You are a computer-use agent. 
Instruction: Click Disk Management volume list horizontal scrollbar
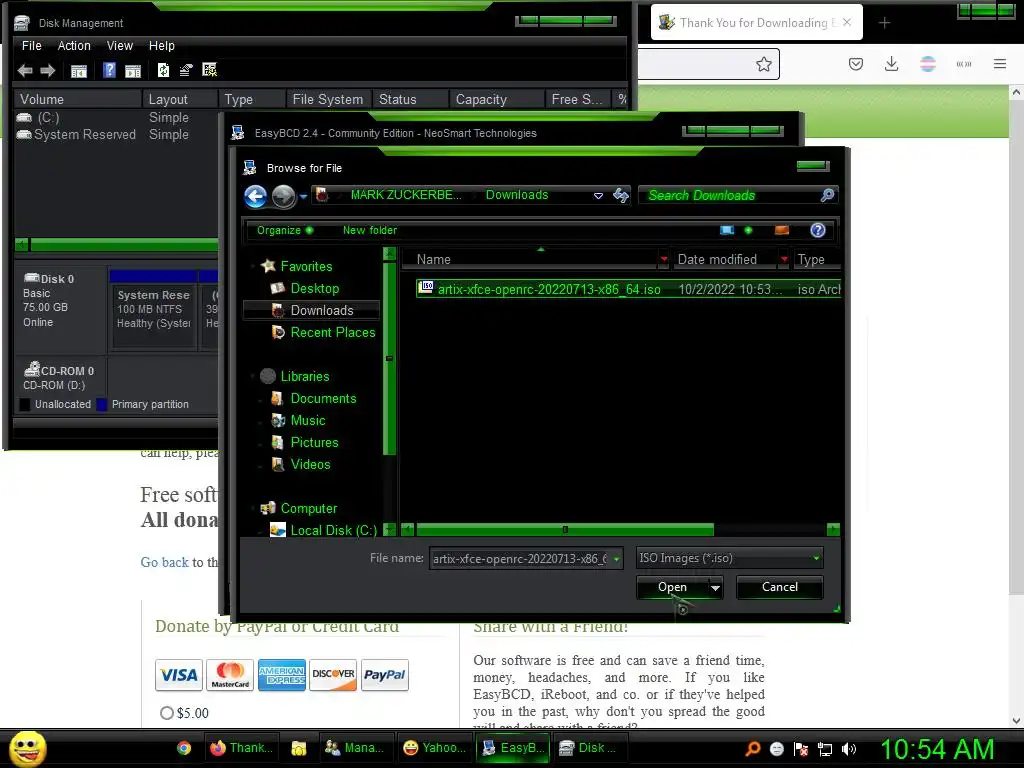point(124,246)
